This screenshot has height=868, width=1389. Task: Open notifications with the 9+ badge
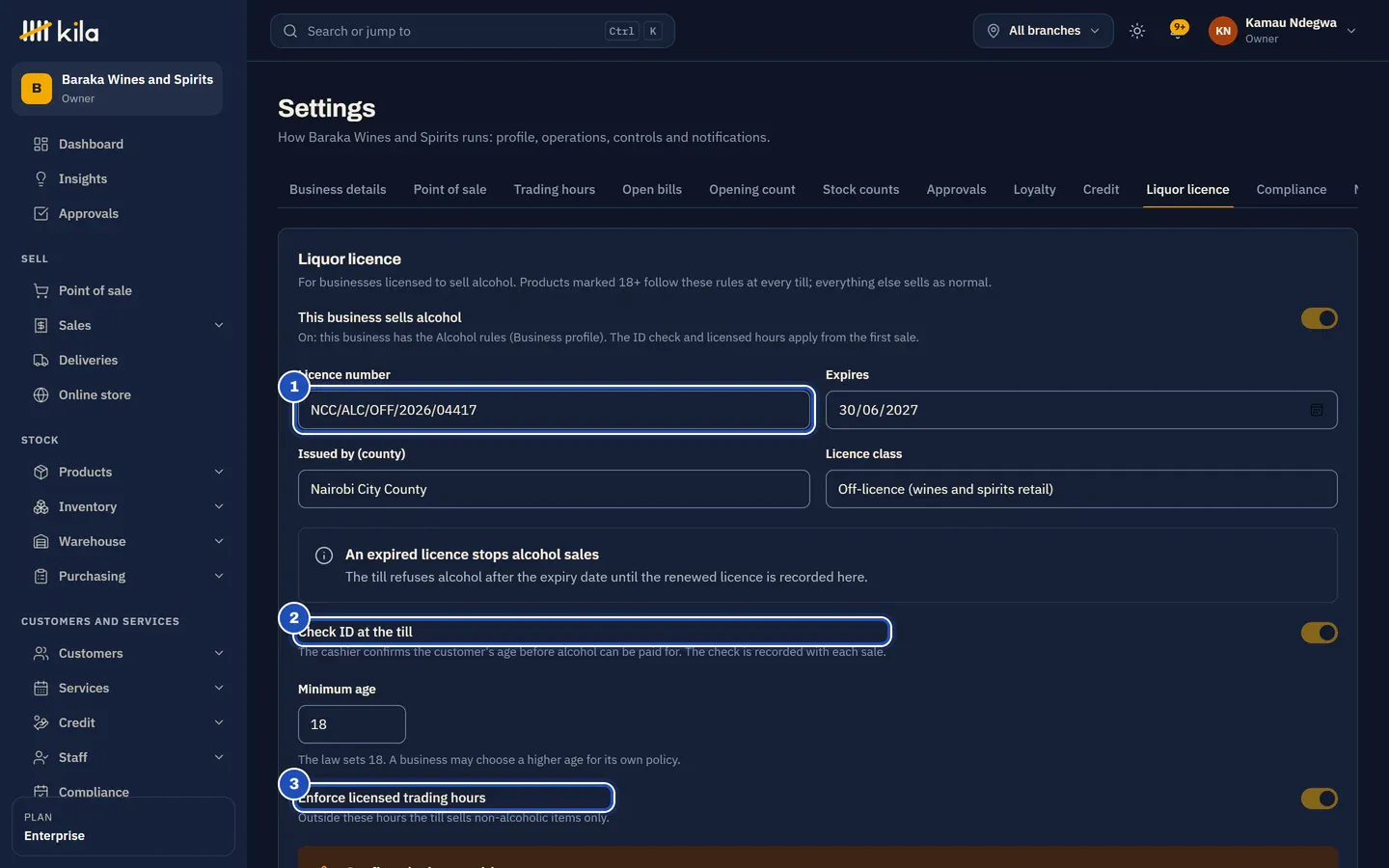[1178, 30]
